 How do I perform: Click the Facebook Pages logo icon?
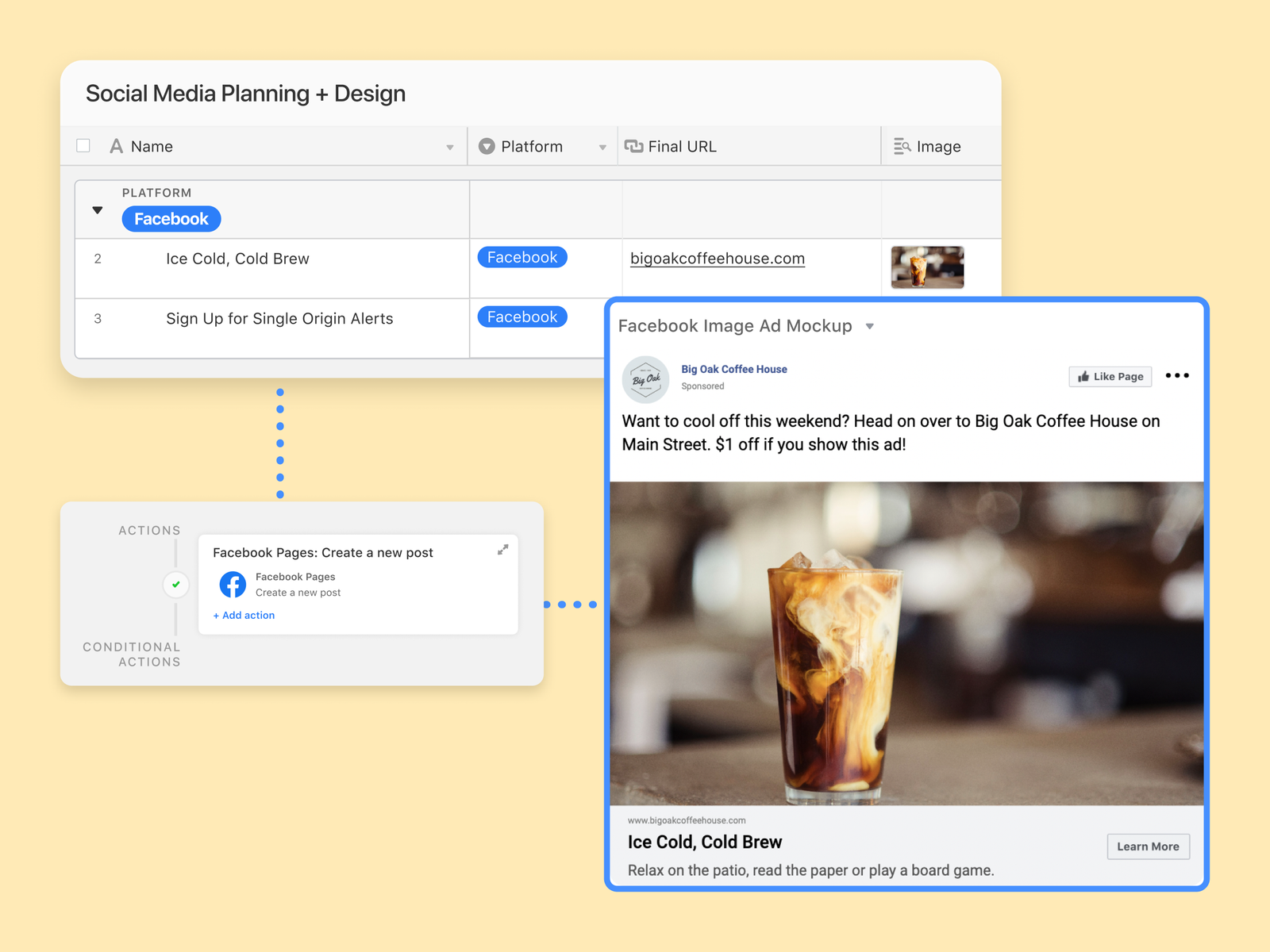(233, 585)
